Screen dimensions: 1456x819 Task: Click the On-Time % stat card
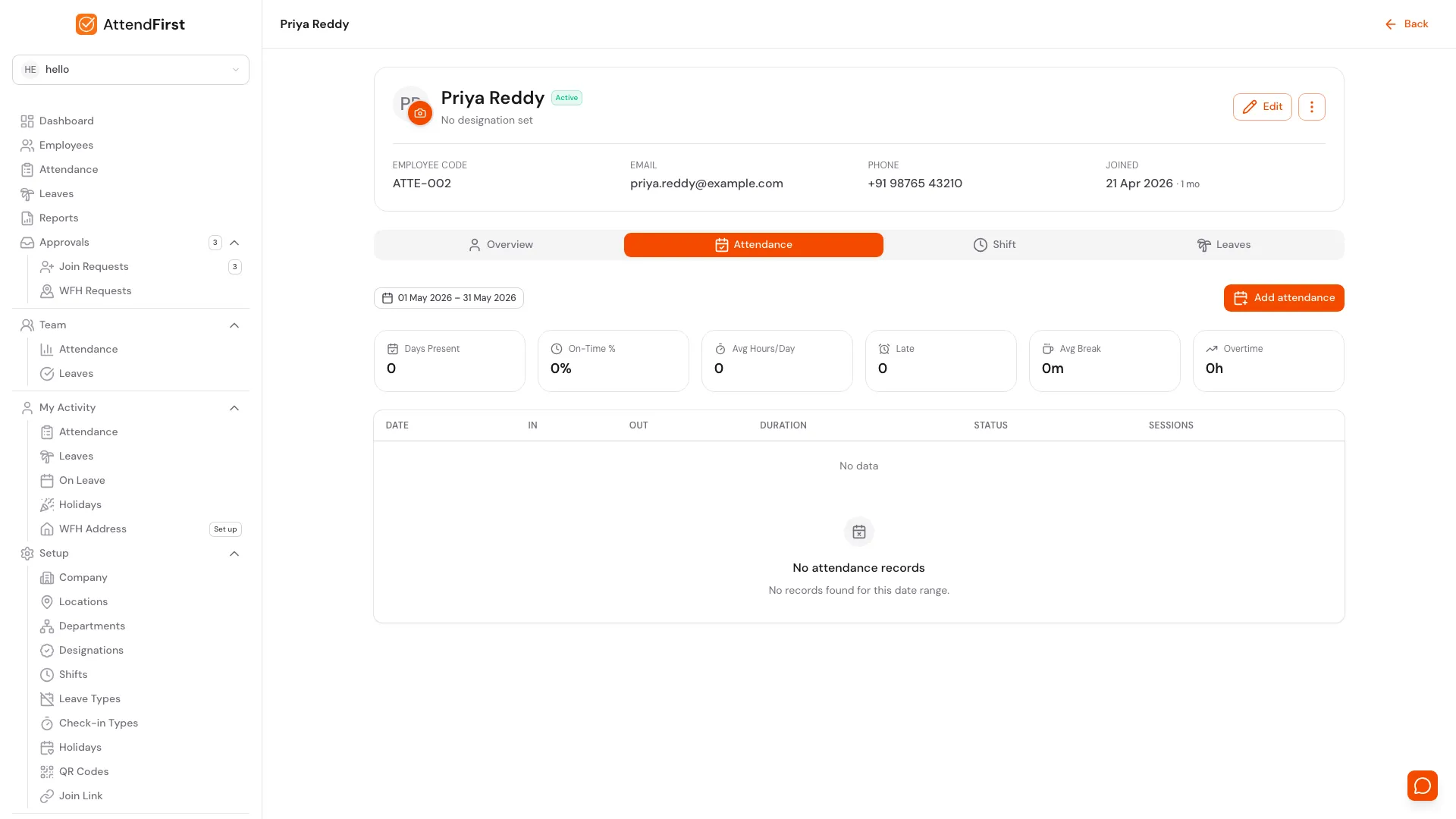[x=613, y=361]
